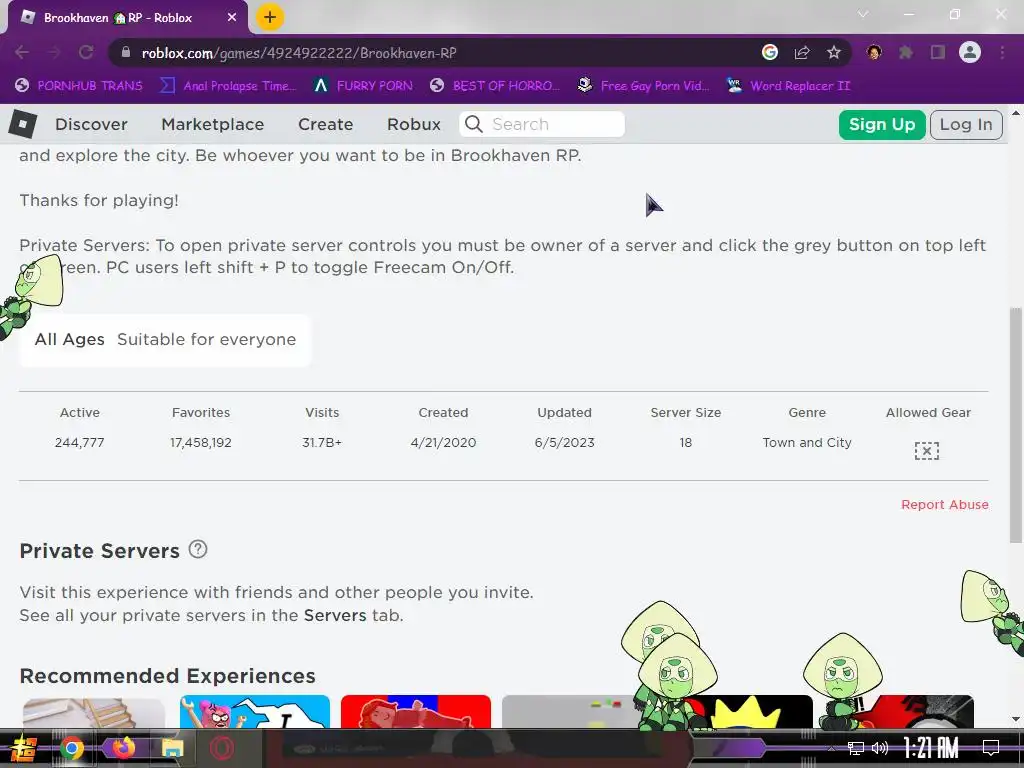Open the extensions puzzle icon
This screenshot has height=768, width=1024.
click(x=906, y=52)
